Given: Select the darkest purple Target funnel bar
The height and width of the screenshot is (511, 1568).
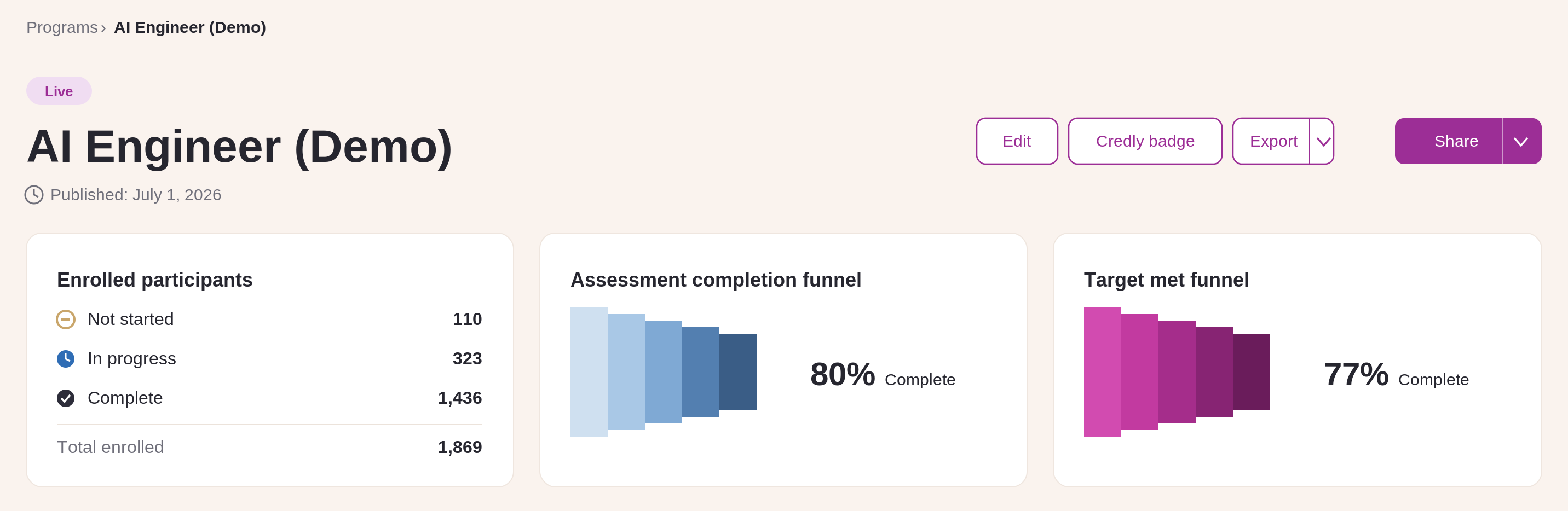Looking at the screenshot, I should (1252, 371).
